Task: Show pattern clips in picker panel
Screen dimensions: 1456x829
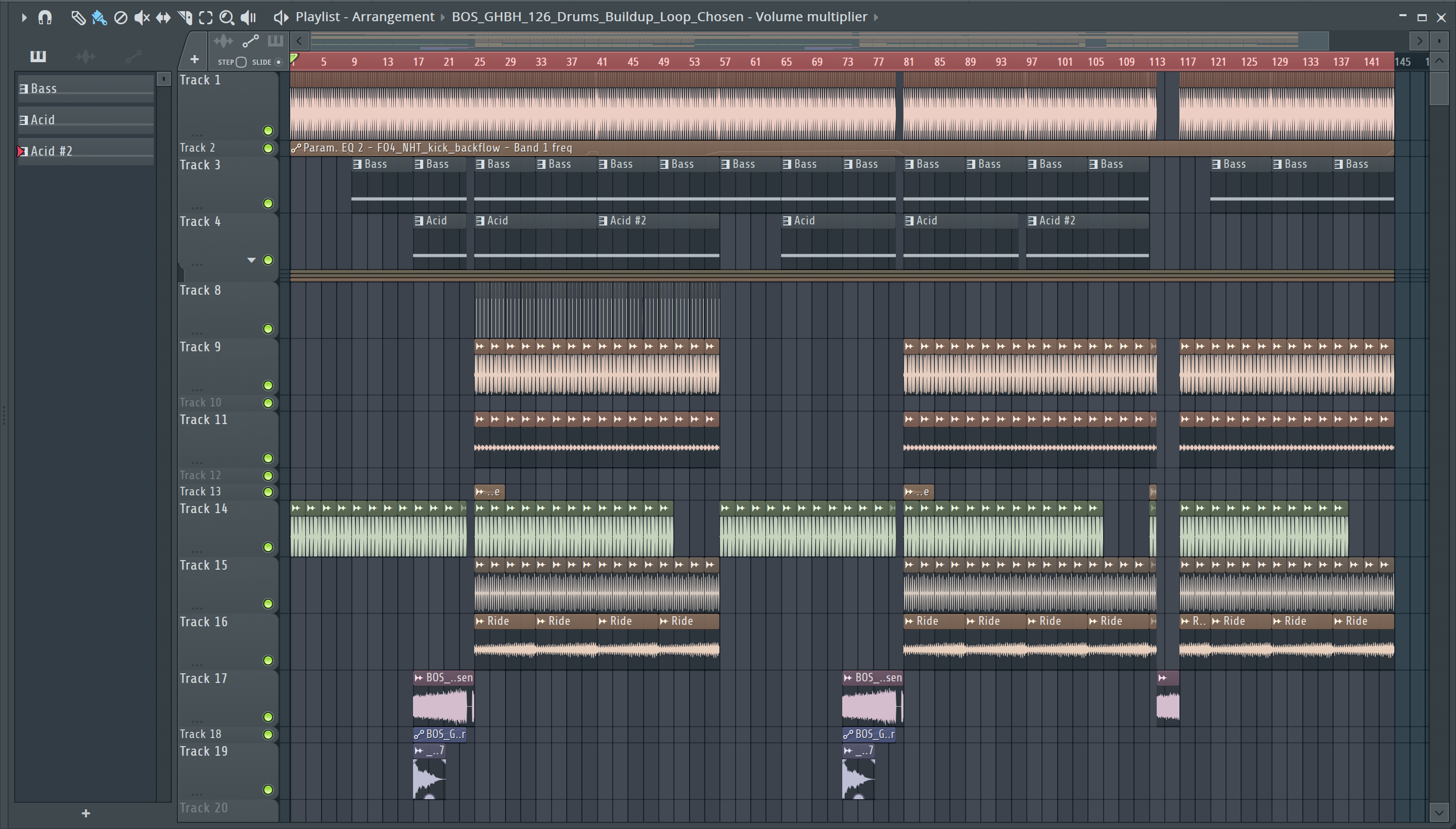Action: (x=38, y=56)
